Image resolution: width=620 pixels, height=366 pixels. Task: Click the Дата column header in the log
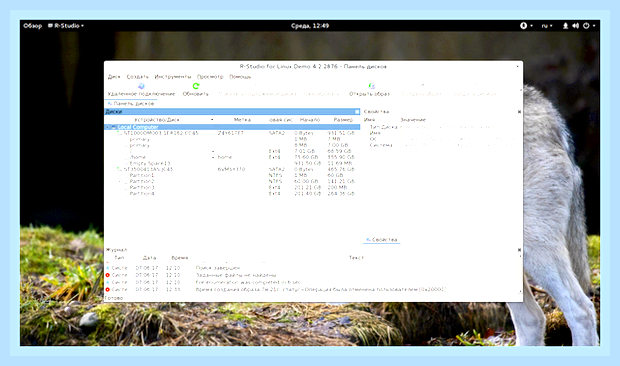[149, 258]
